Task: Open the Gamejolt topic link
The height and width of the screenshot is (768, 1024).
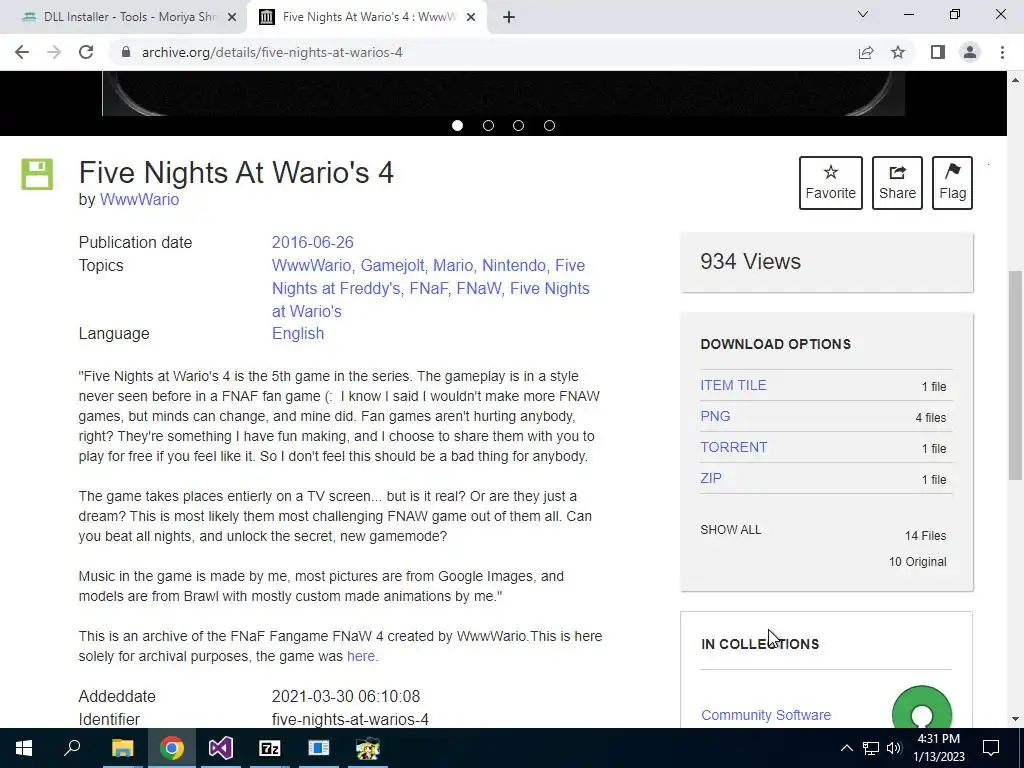Action: pyautogui.click(x=394, y=265)
